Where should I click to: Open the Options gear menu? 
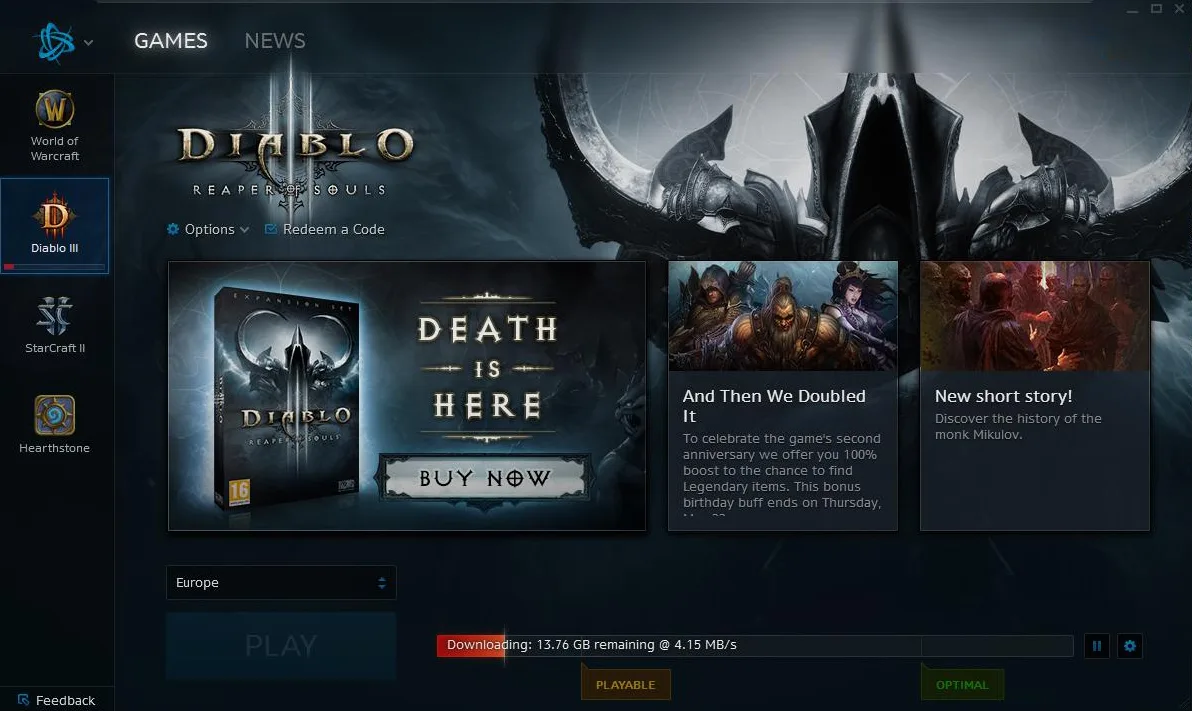(208, 230)
